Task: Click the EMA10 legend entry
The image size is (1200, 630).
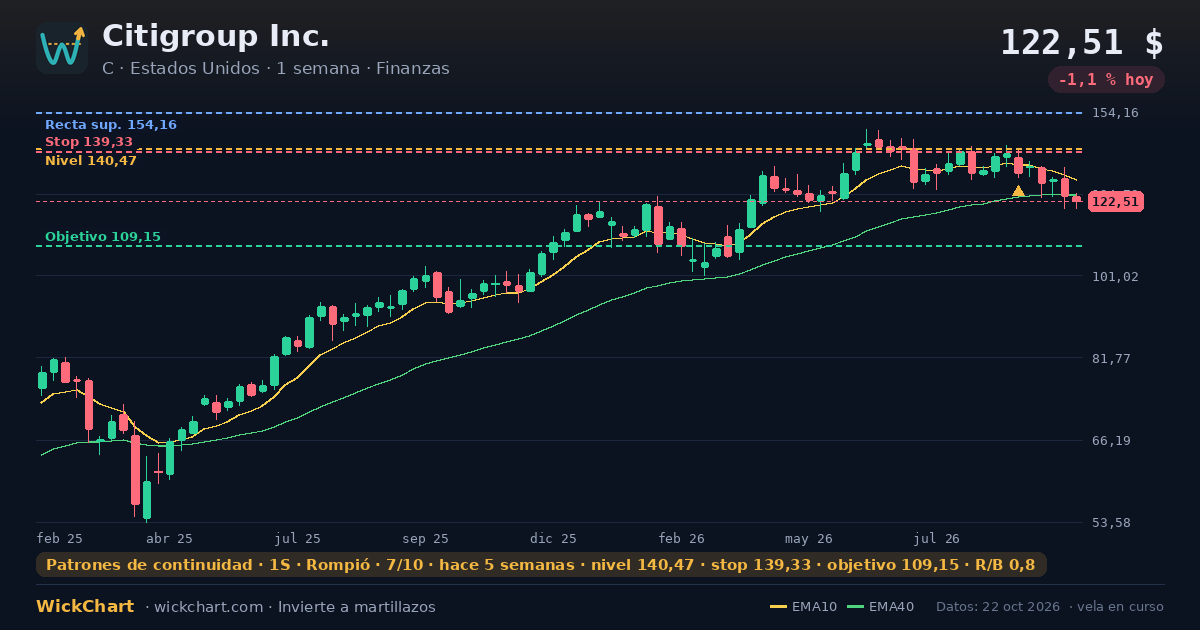Action: [804, 607]
